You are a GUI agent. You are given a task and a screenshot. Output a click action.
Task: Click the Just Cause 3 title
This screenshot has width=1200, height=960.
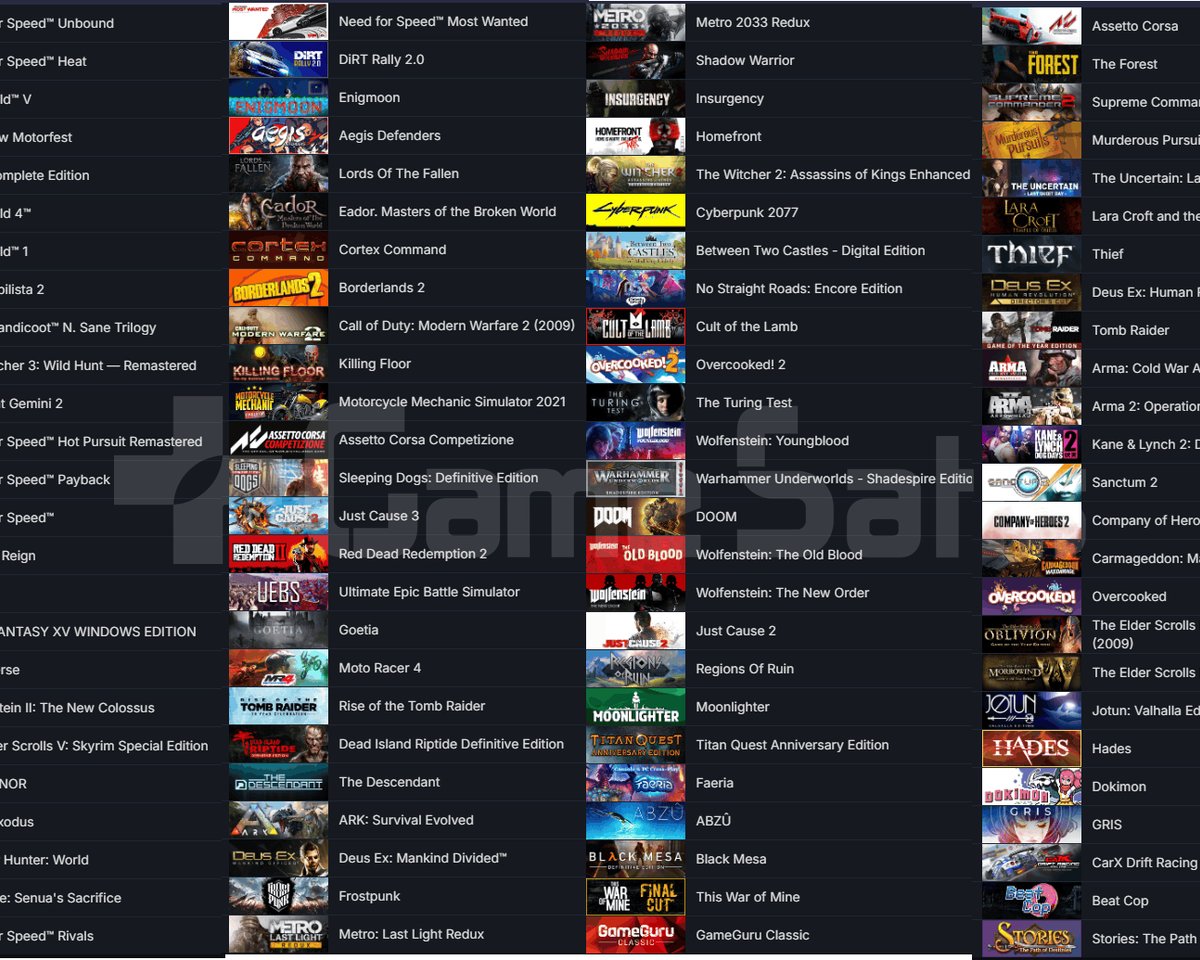(379, 515)
